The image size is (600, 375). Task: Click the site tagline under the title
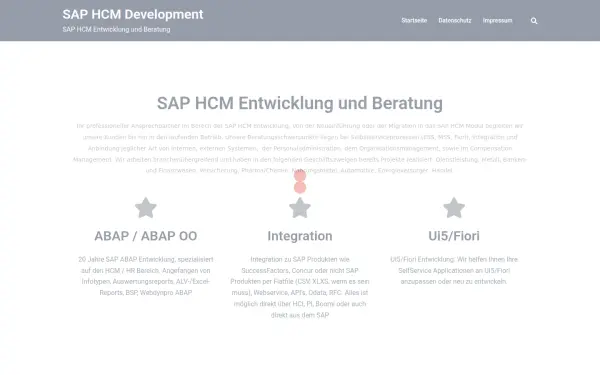coord(116,29)
